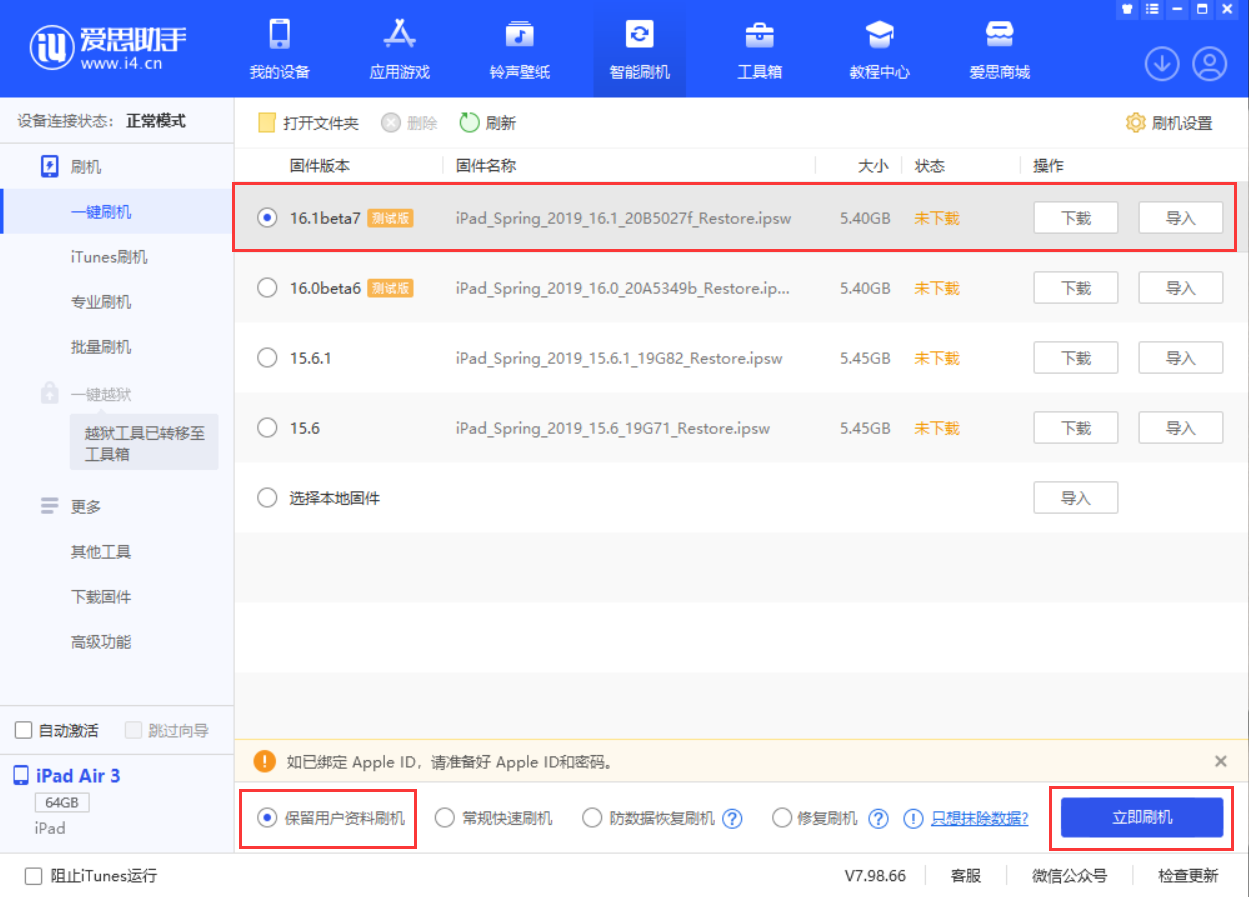Open the user account icon
The image size is (1249, 897).
tap(1209, 62)
